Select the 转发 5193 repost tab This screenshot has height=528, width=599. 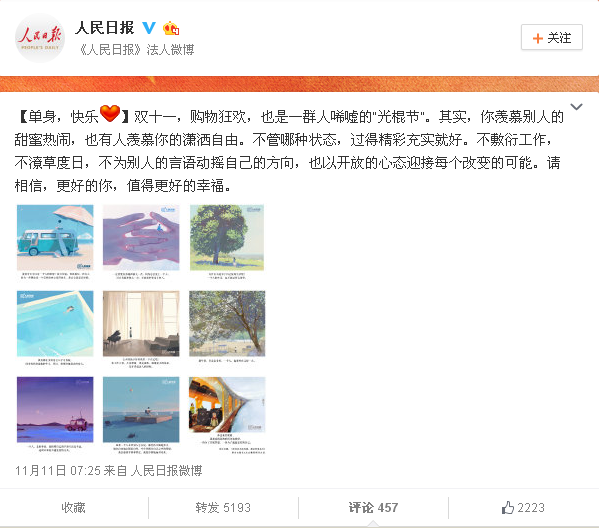pyautogui.click(x=223, y=507)
